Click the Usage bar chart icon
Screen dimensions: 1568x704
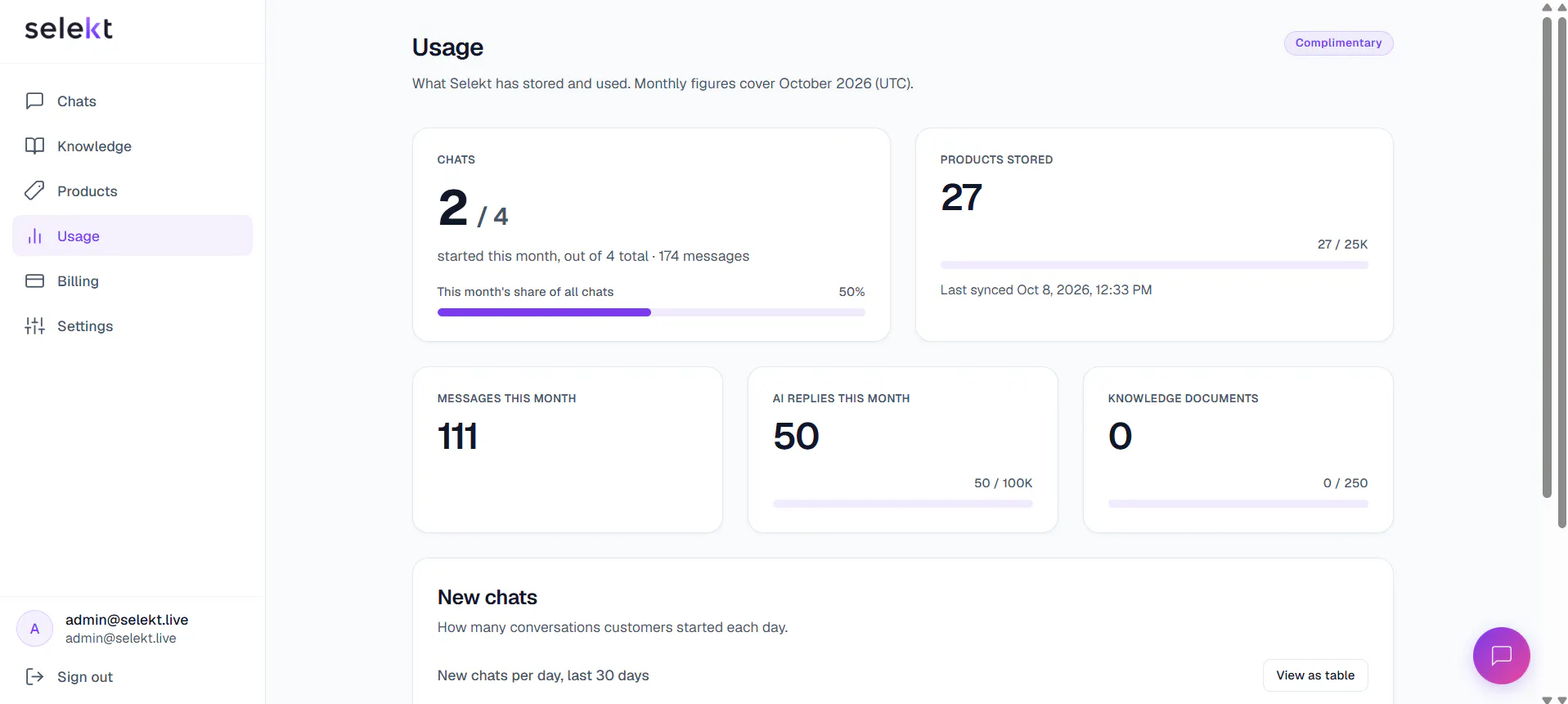[34, 235]
